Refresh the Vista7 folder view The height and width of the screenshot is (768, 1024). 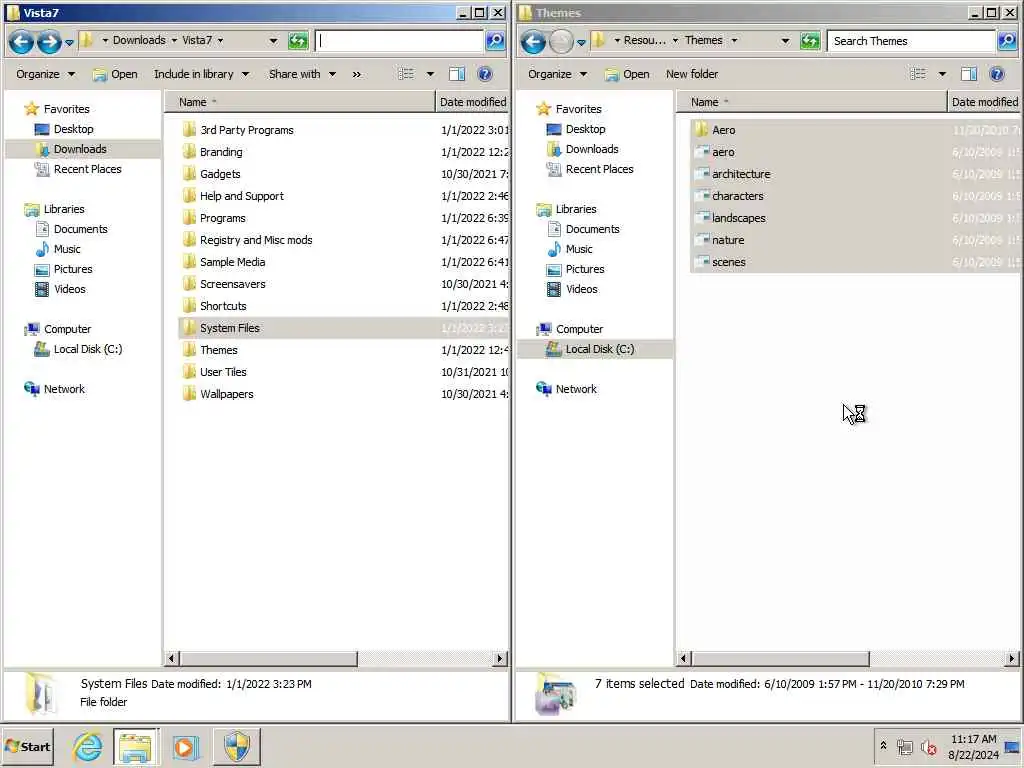point(298,41)
